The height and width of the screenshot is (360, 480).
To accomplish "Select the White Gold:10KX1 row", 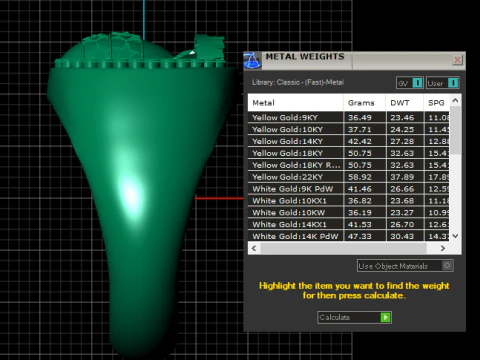I will (349, 201).
